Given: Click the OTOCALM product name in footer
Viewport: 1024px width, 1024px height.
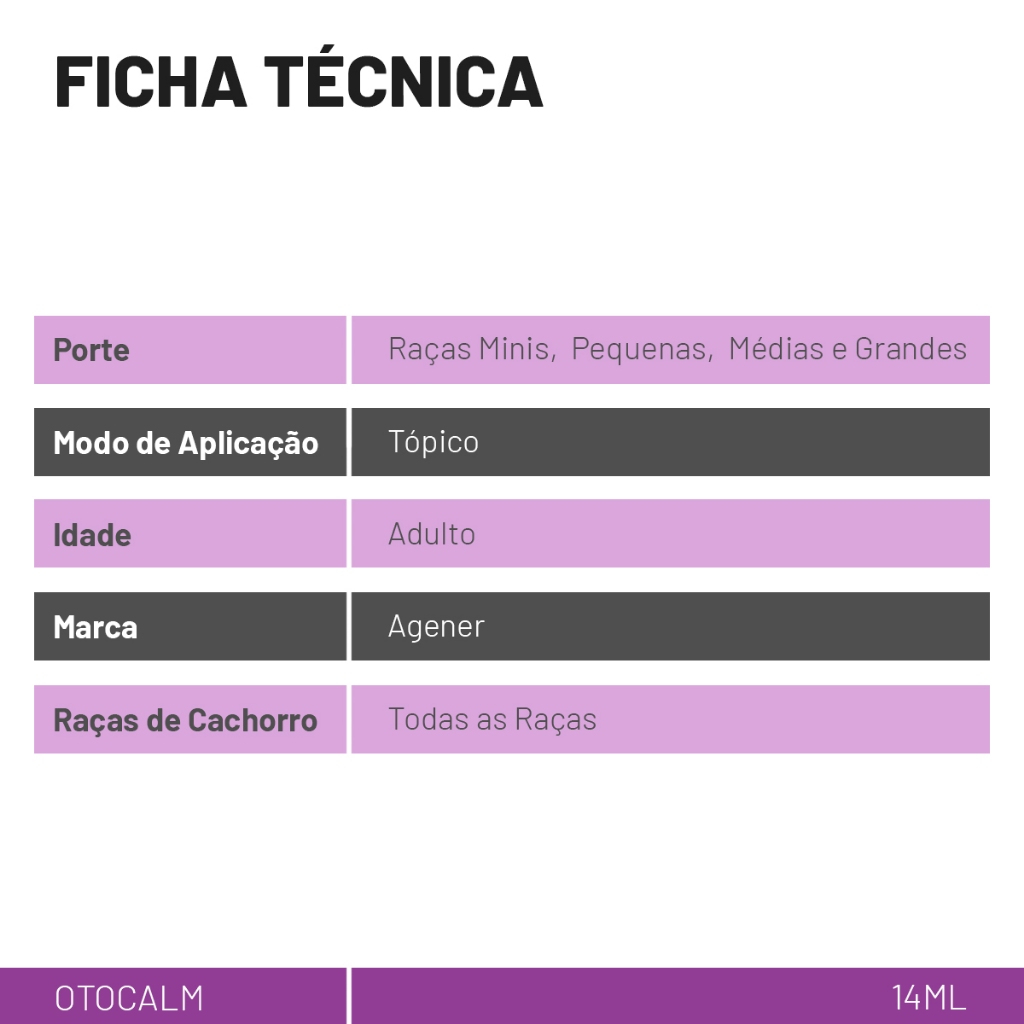Looking at the screenshot, I should coord(129,998).
